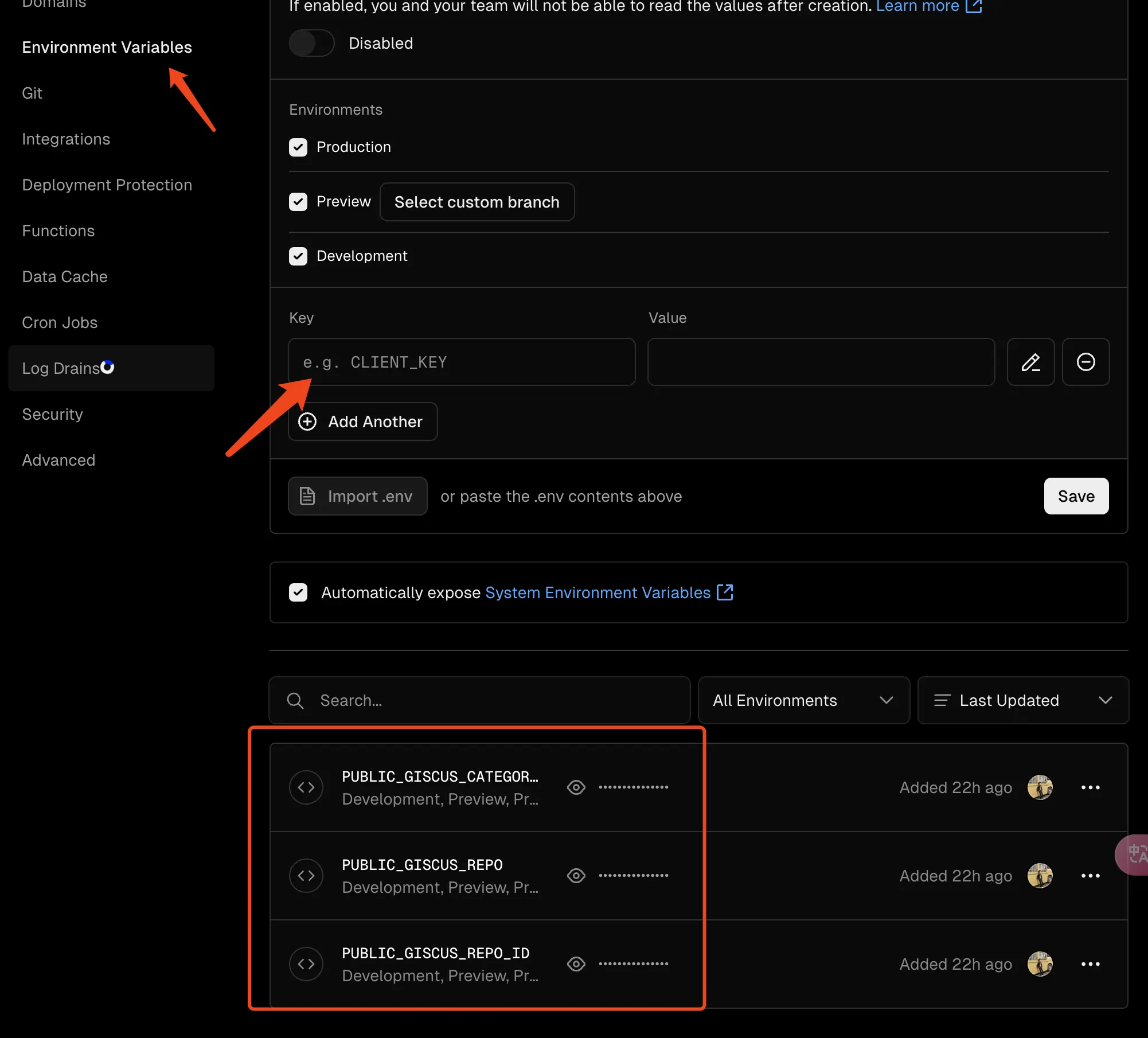Toggle the Disabled sensitive switch
This screenshot has height=1038, width=1148.
click(x=311, y=43)
